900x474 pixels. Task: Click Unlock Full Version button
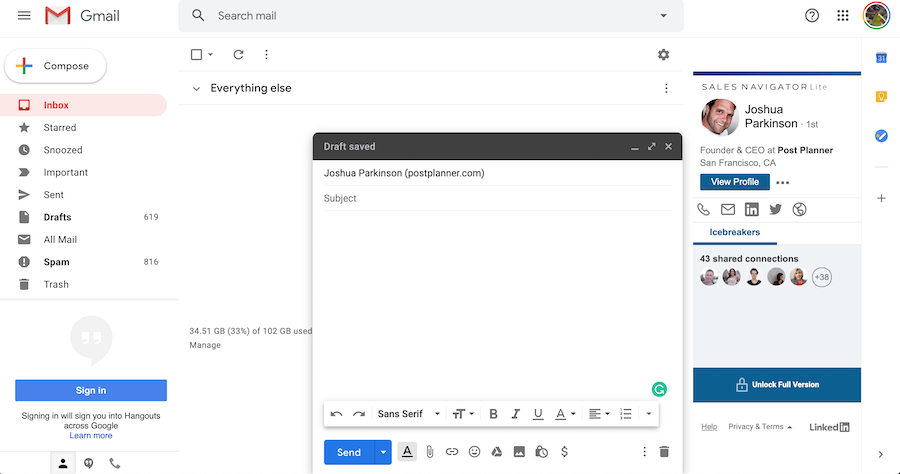pyautogui.click(x=777, y=384)
